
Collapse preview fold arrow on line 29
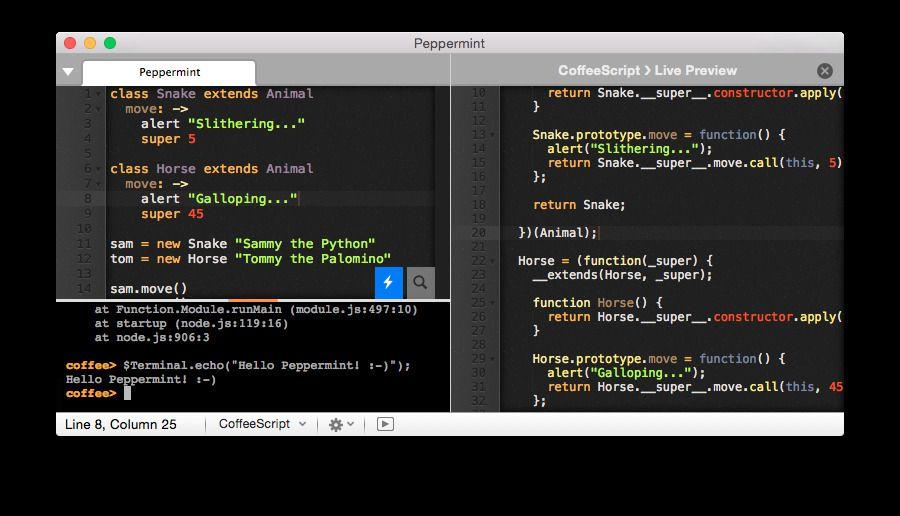click(x=492, y=359)
